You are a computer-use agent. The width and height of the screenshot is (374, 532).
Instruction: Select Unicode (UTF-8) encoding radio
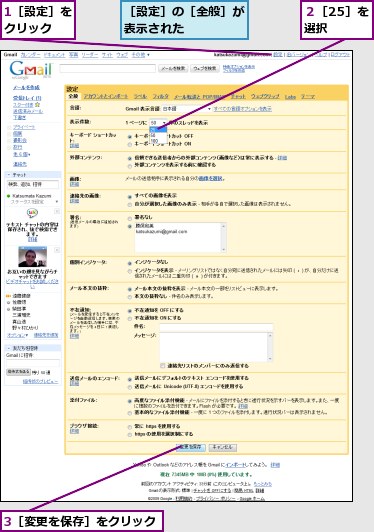coord(130,387)
